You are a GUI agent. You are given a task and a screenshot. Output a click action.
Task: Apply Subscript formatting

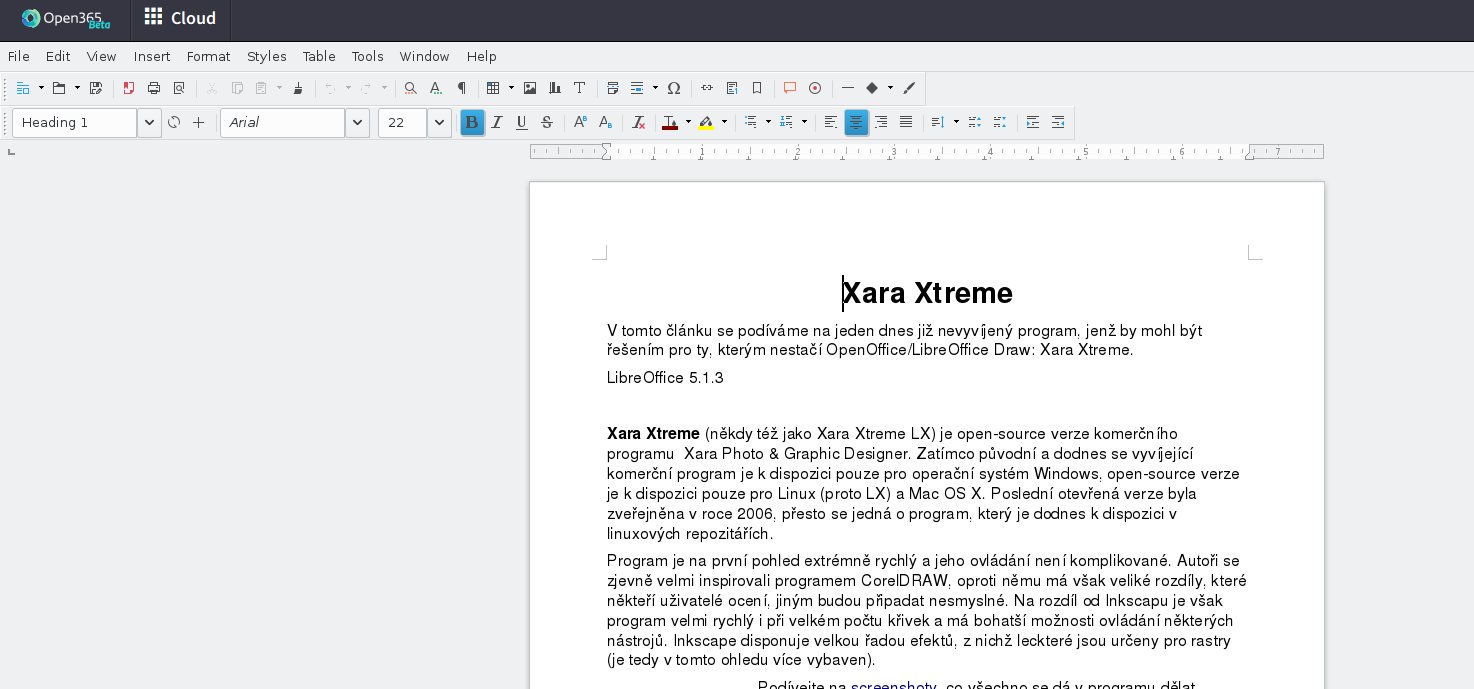pyautogui.click(x=605, y=122)
